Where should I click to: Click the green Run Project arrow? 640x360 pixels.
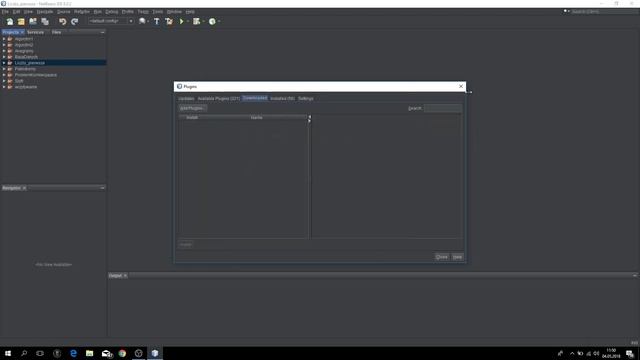(182, 21)
